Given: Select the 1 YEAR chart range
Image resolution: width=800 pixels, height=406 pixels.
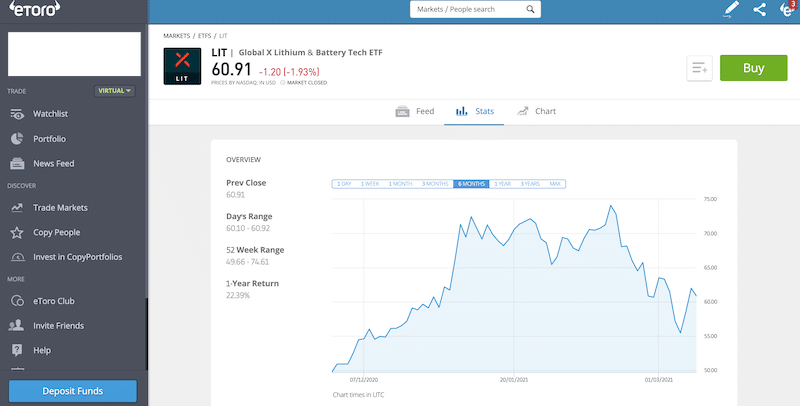Looking at the screenshot, I should tap(503, 184).
